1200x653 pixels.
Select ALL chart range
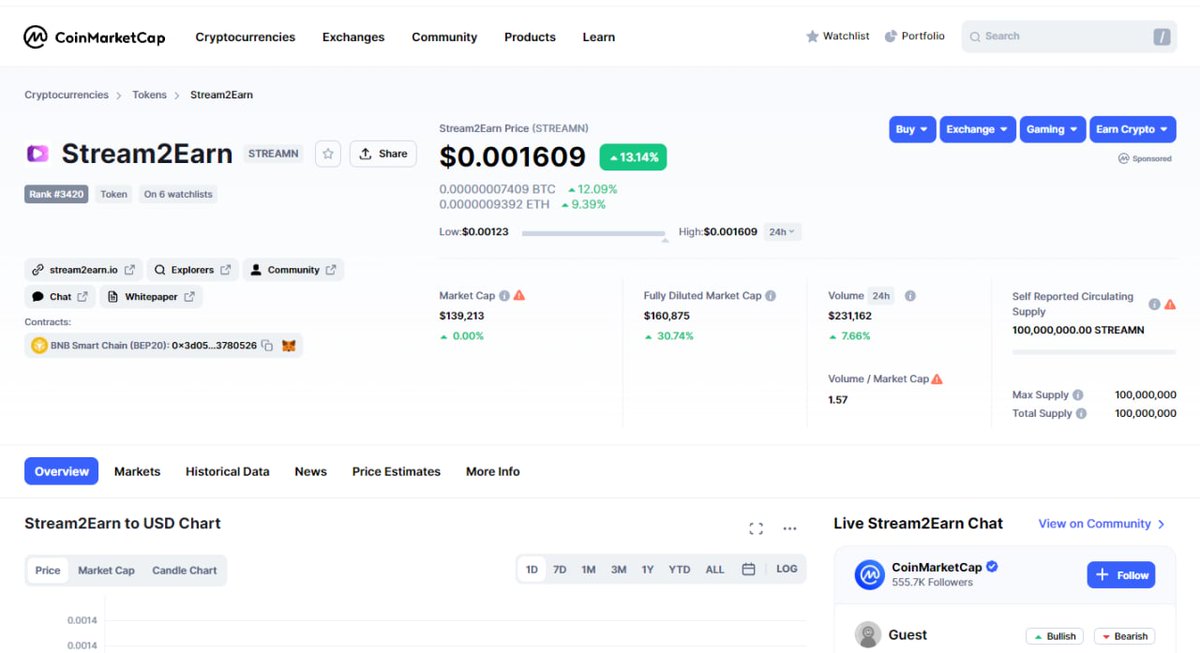(715, 569)
